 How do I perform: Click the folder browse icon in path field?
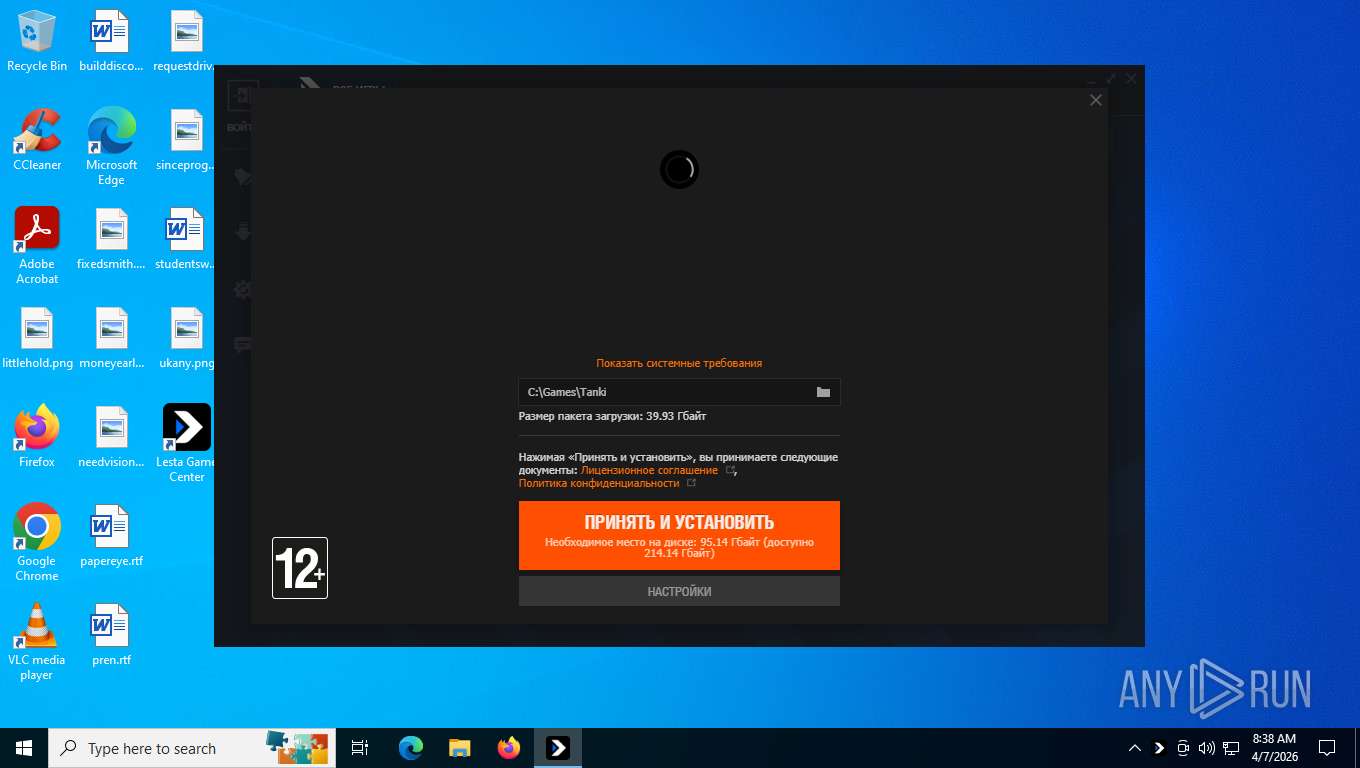pyautogui.click(x=823, y=392)
